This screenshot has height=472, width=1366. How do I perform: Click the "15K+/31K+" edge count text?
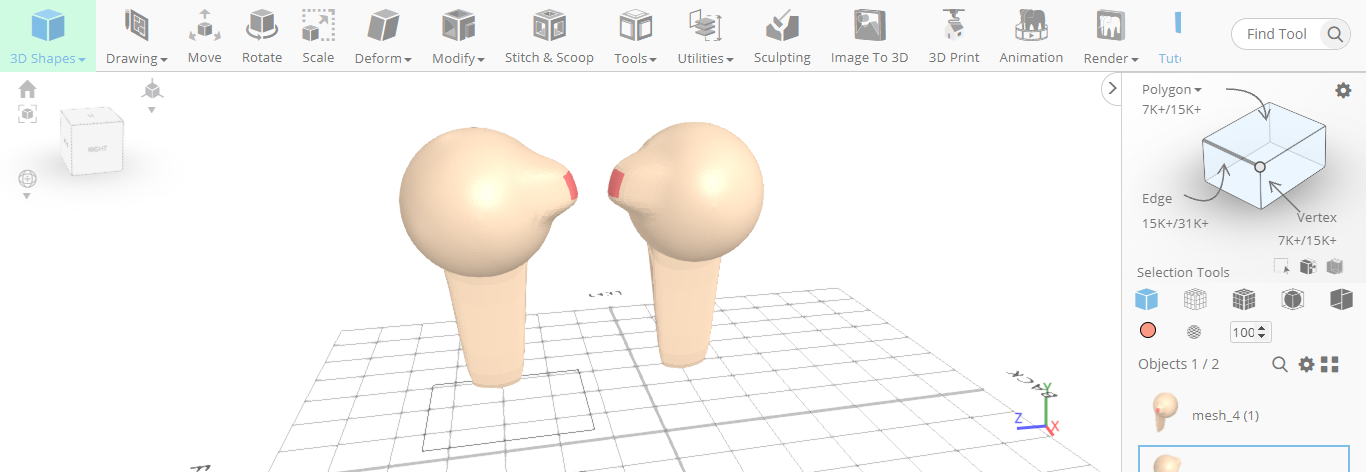point(1175,223)
